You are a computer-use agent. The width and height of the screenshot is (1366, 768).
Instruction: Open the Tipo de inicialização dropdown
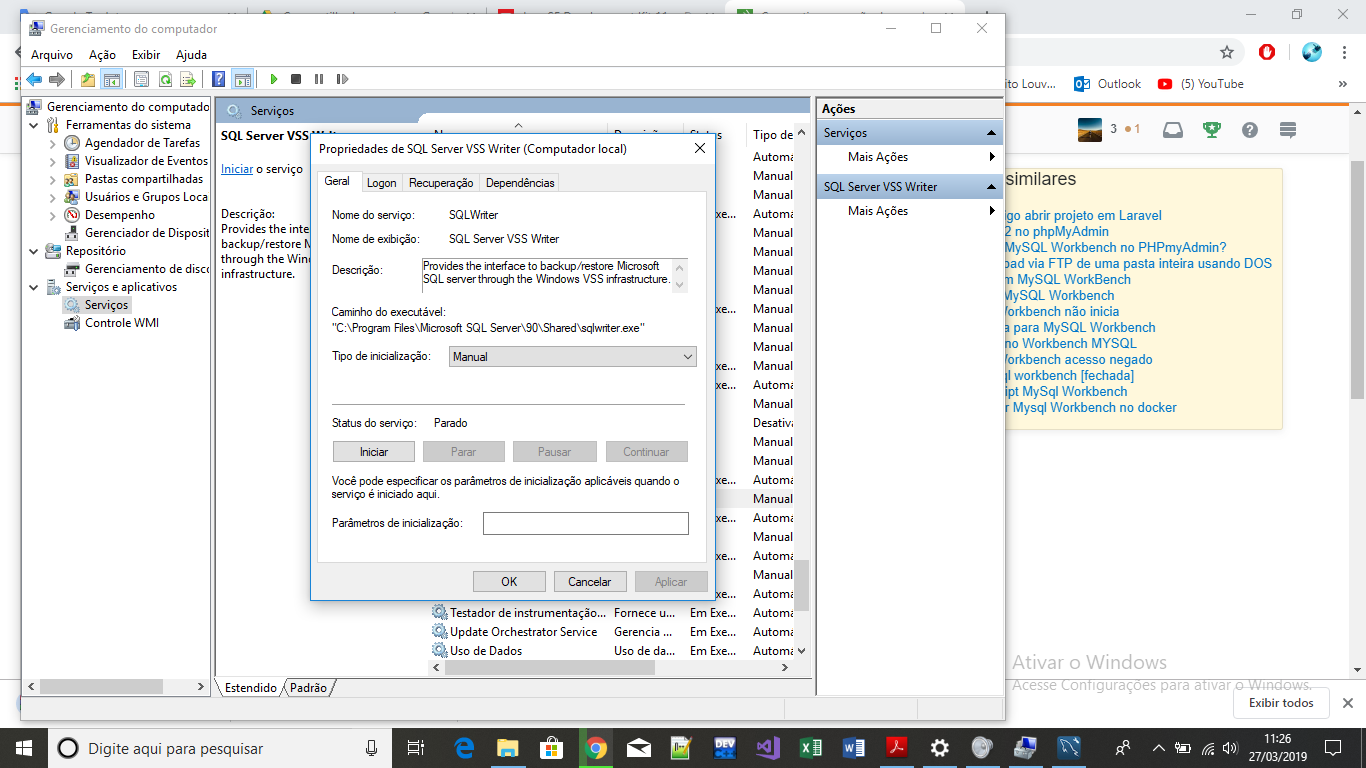click(x=572, y=356)
